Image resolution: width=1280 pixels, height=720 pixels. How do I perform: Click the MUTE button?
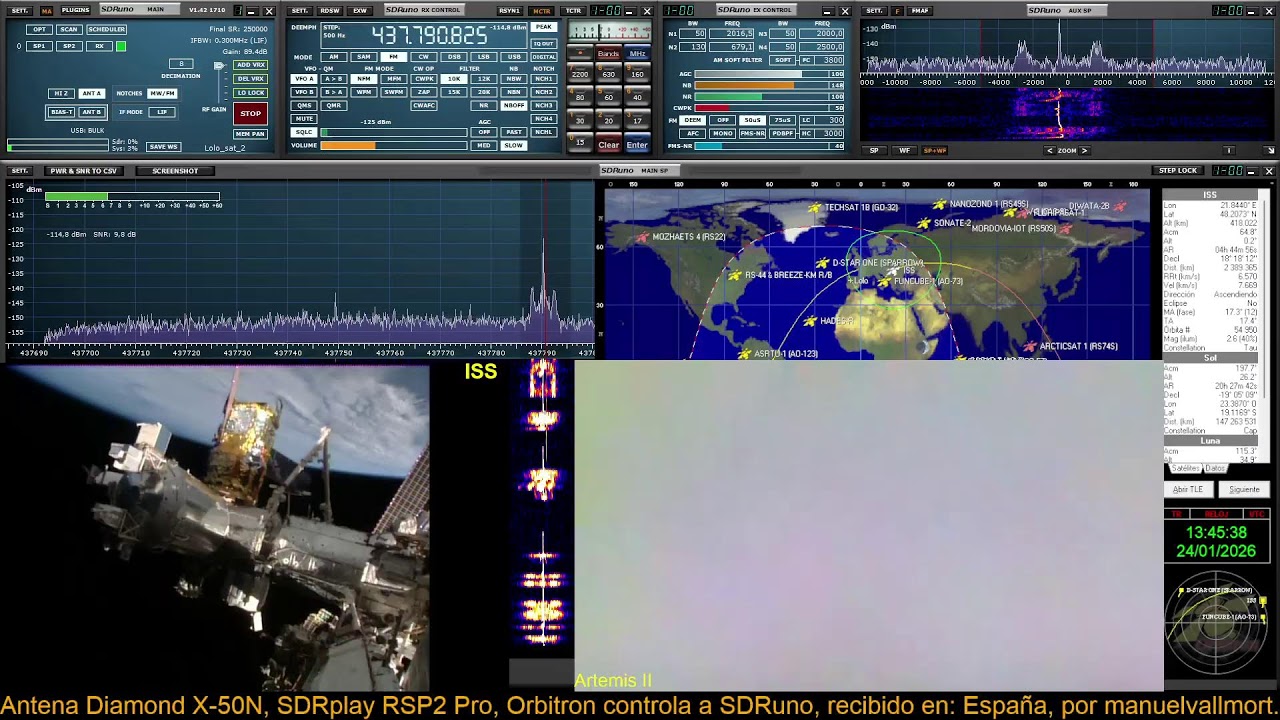point(303,119)
